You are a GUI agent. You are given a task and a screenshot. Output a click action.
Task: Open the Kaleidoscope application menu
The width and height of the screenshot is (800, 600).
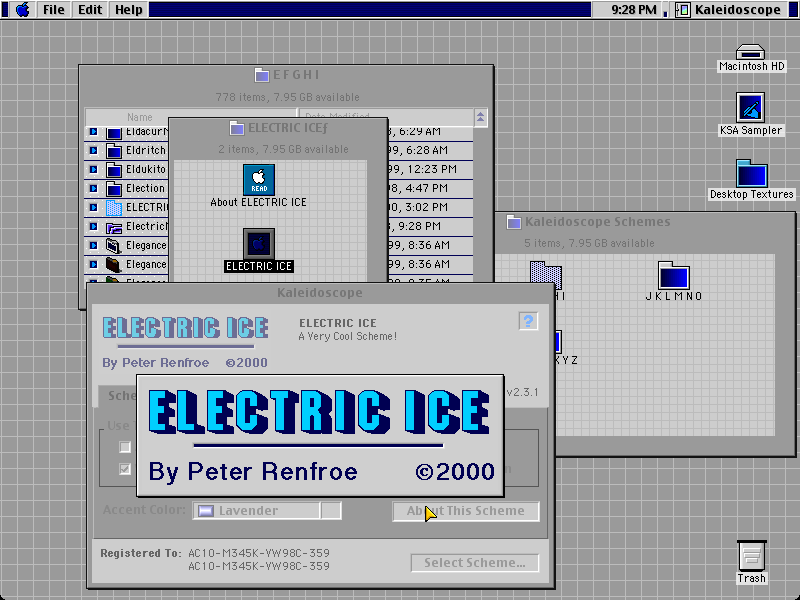[x=730, y=9]
